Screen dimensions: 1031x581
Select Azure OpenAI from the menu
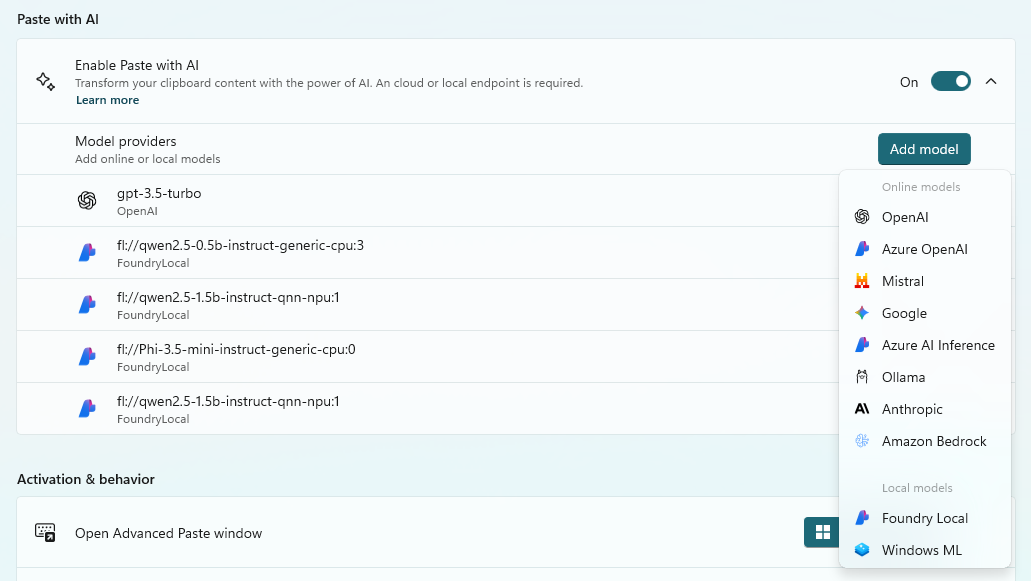tap(924, 249)
